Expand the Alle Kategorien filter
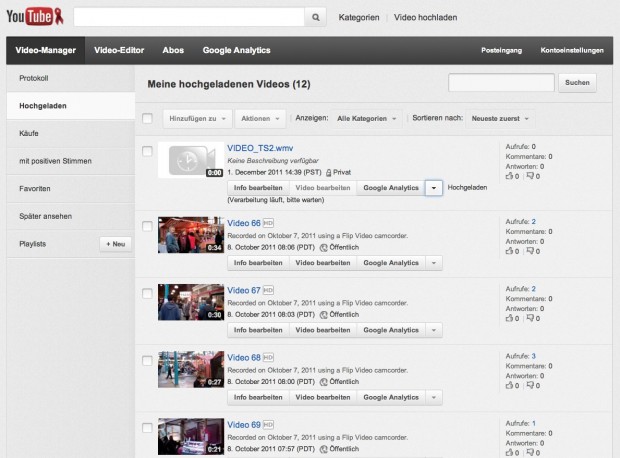This screenshot has height=458, width=620. (x=367, y=119)
